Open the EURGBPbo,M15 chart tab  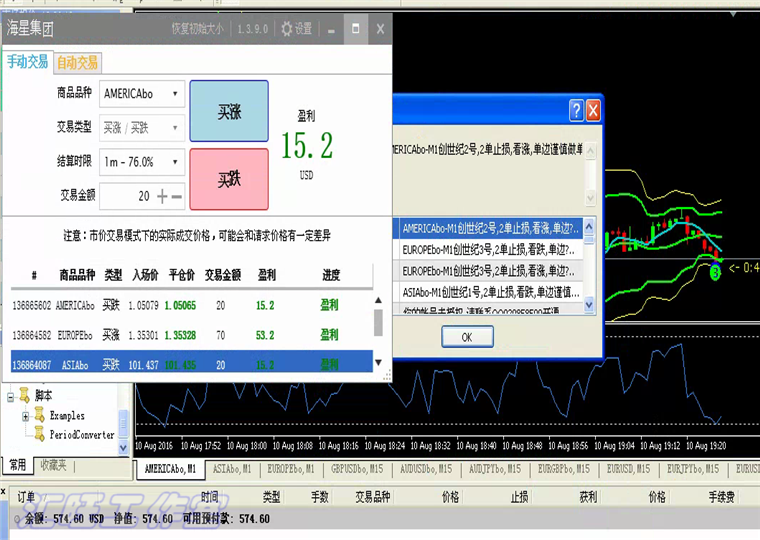(x=563, y=469)
